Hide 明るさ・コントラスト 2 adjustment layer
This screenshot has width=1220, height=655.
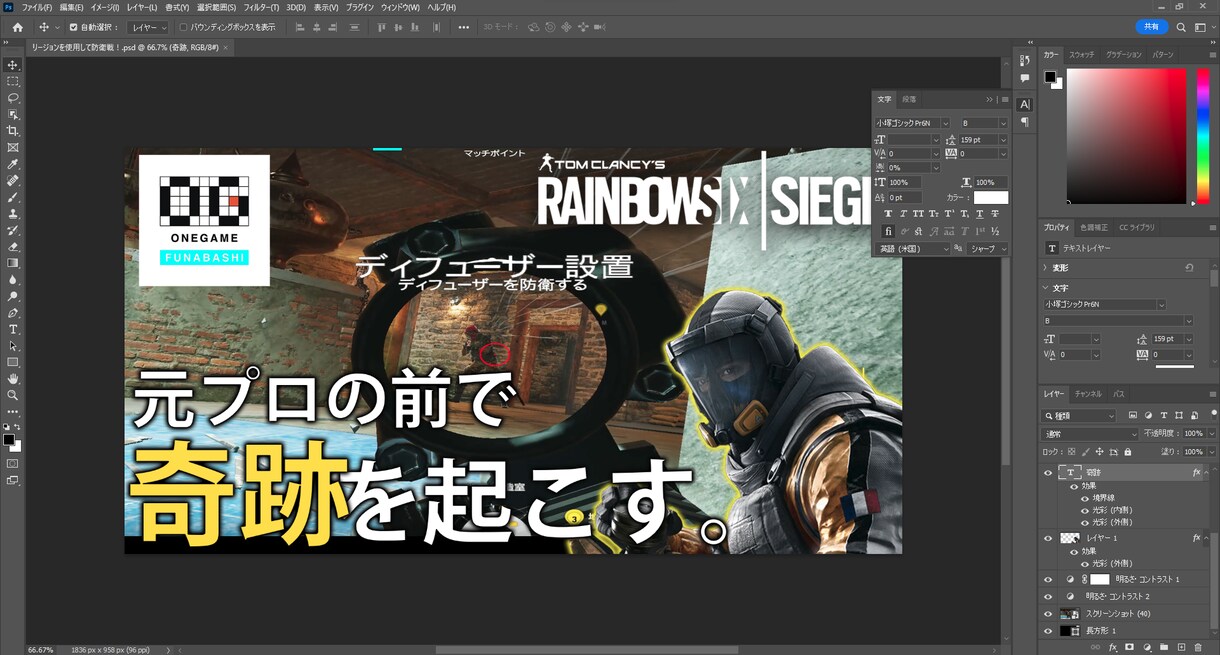[x=1048, y=596]
